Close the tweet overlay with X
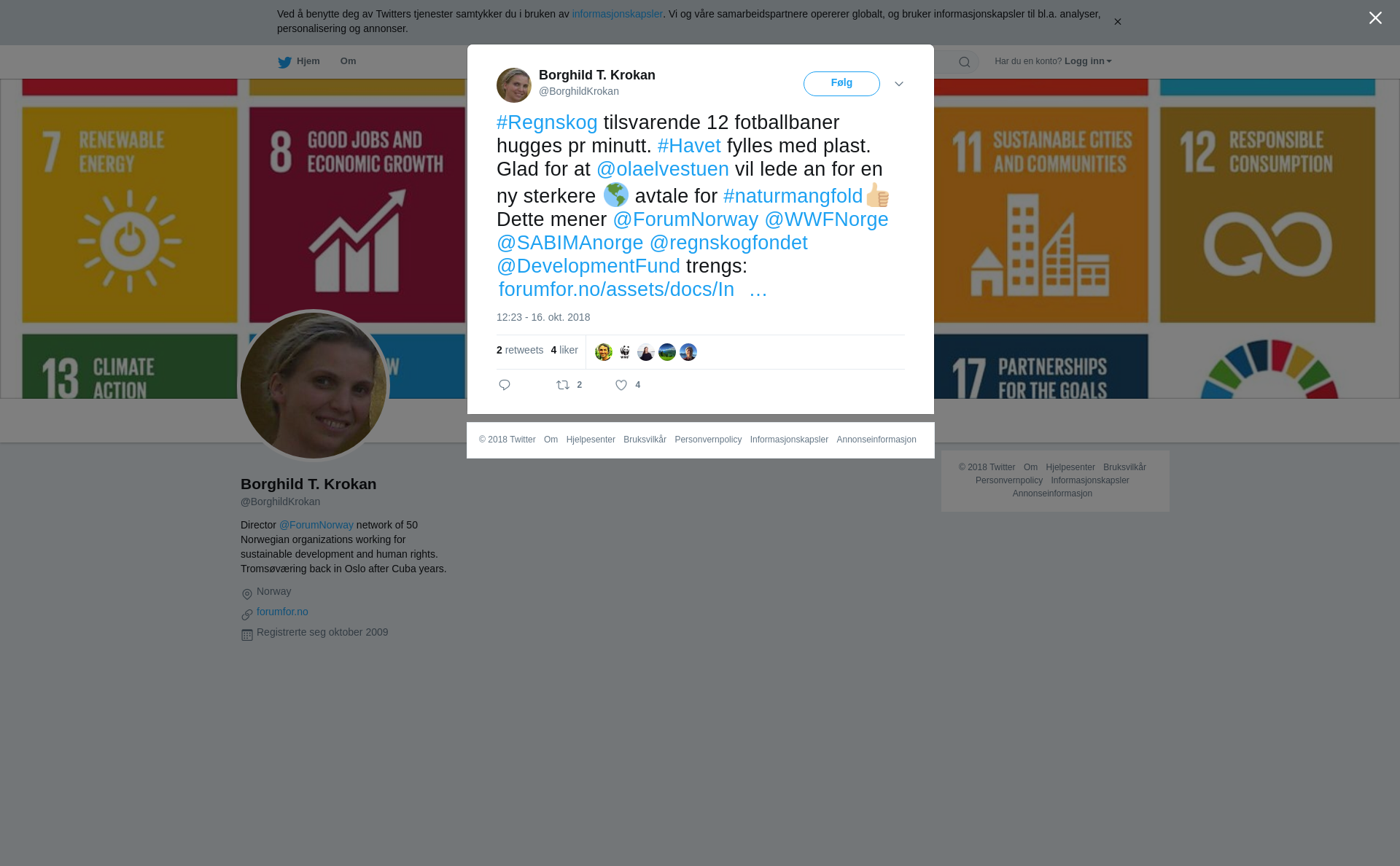 [x=1375, y=18]
